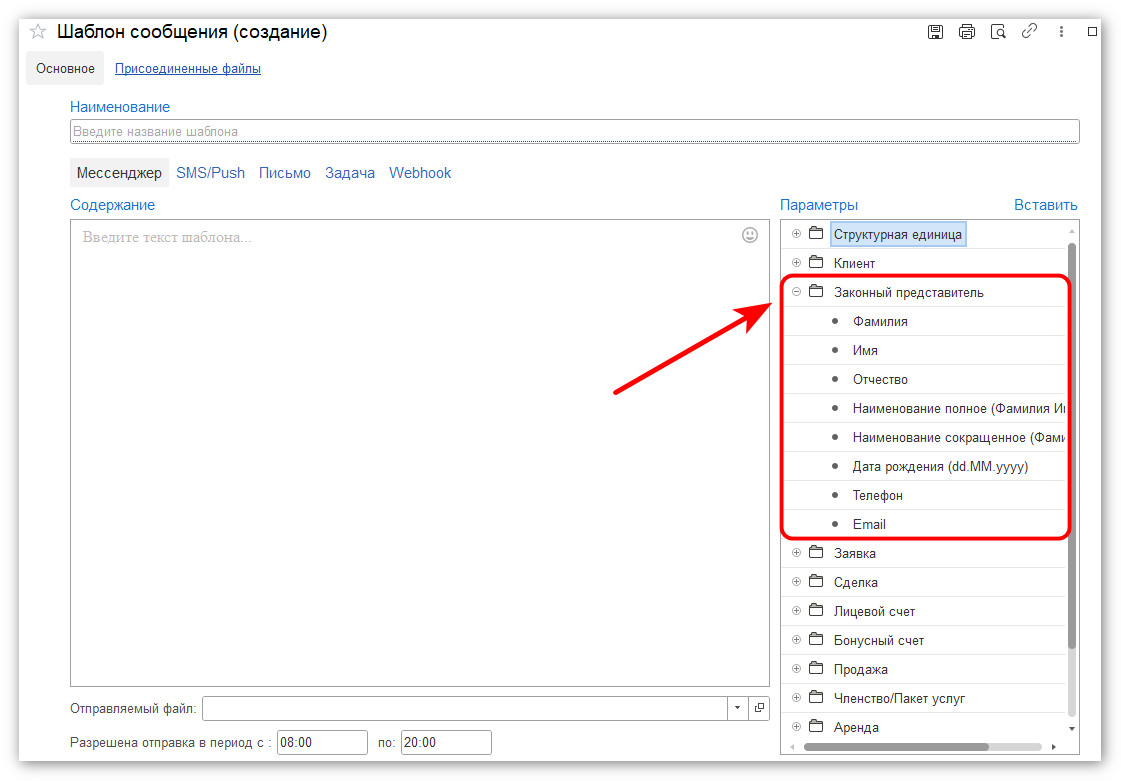
Task: Open print preview magnifier icon
Action: (998, 32)
